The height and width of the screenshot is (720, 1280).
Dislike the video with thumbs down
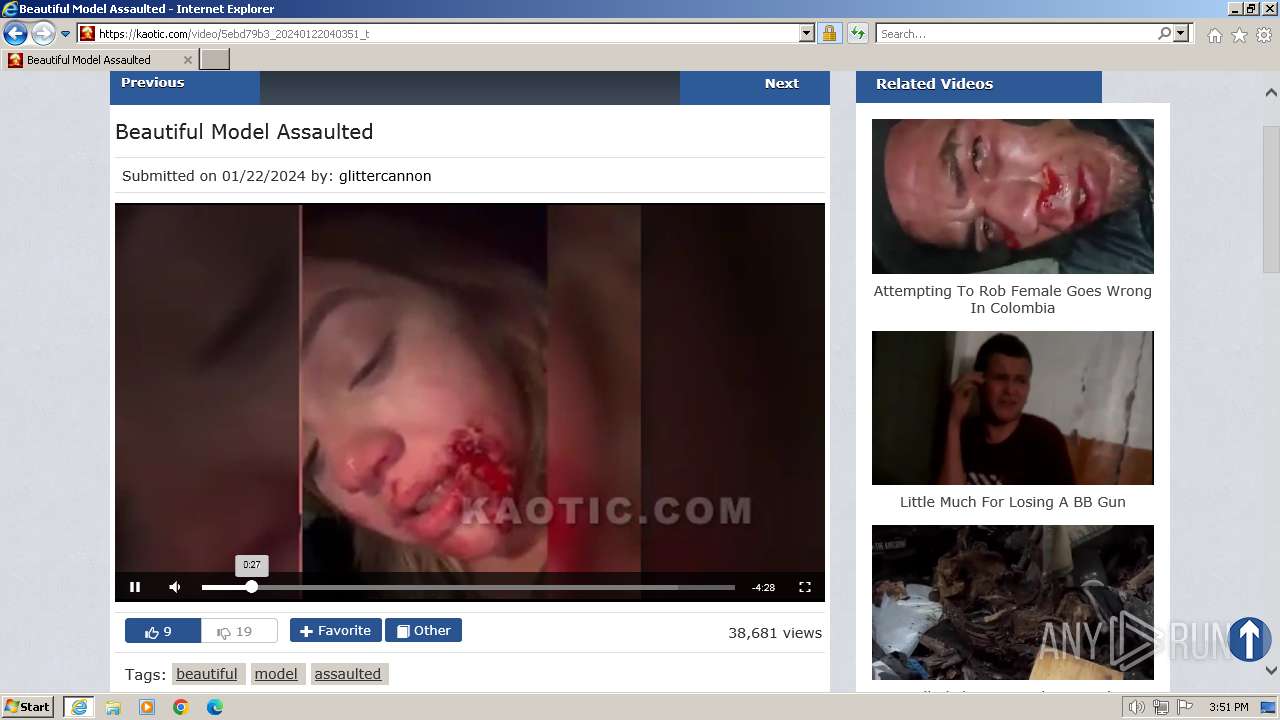pyautogui.click(x=239, y=631)
